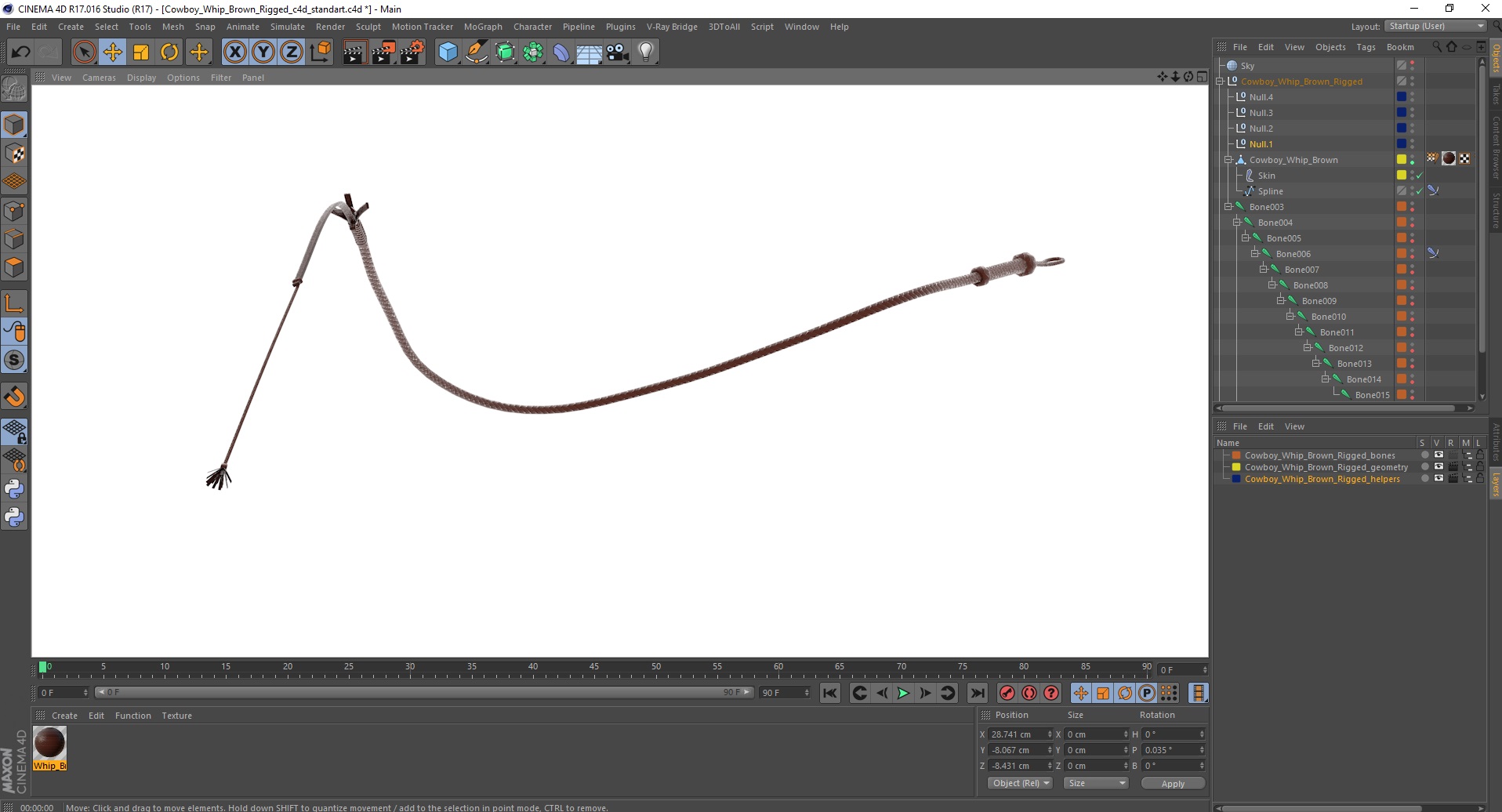Open the Spline pen tool

click(477, 53)
